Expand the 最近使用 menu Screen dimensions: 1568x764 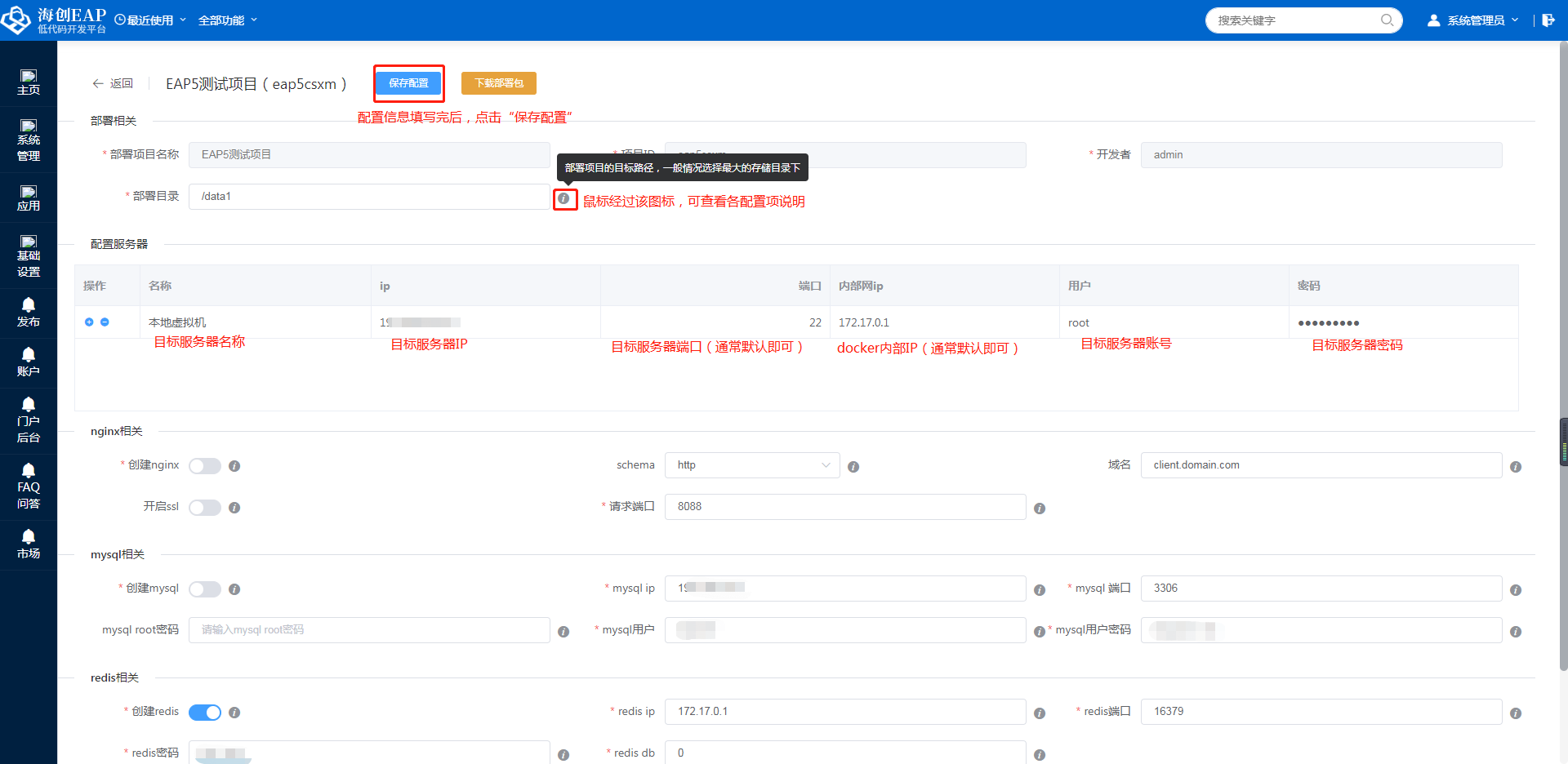point(151,20)
